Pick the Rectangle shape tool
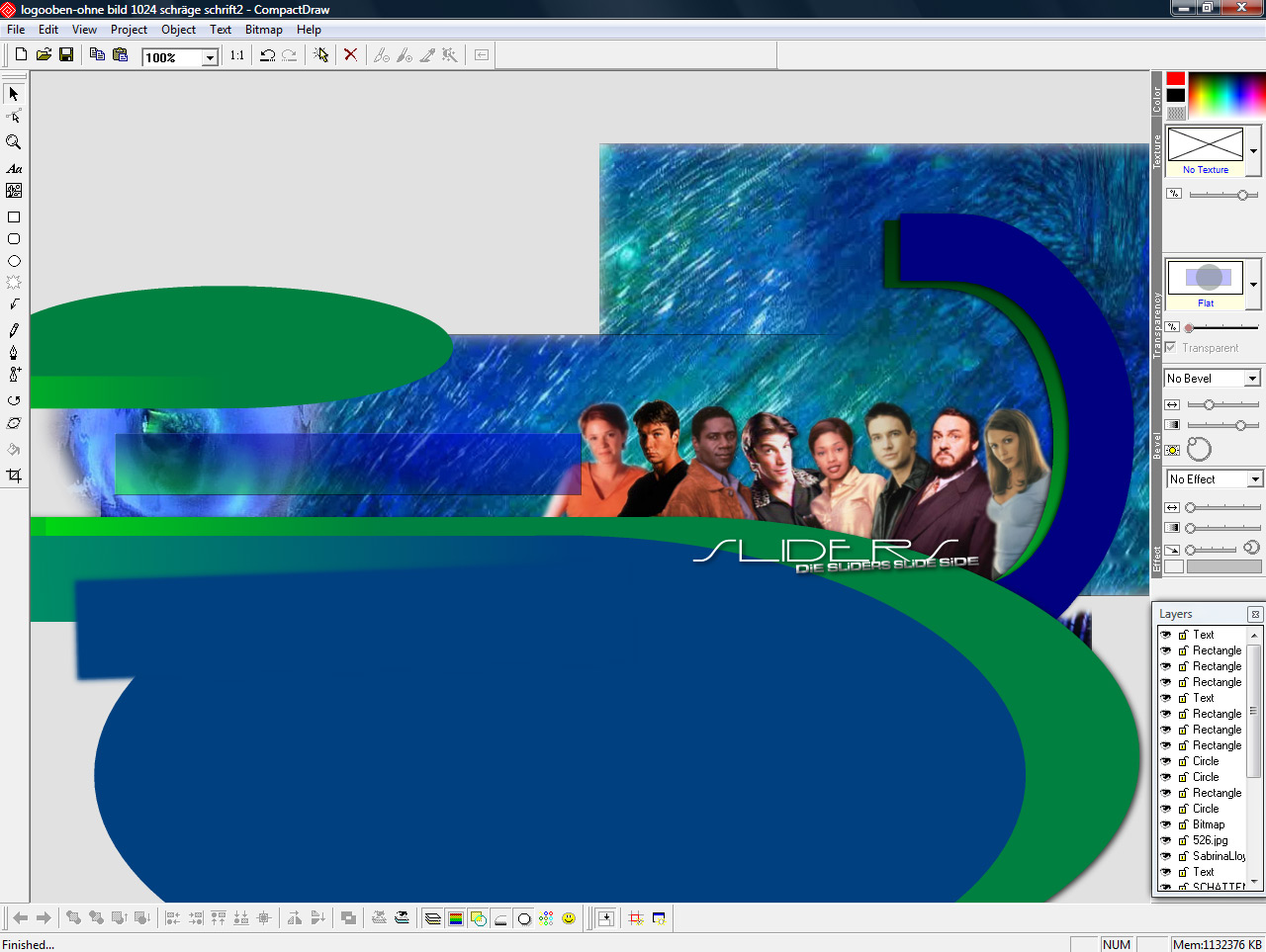This screenshot has height=952, width=1266. coord(14,216)
